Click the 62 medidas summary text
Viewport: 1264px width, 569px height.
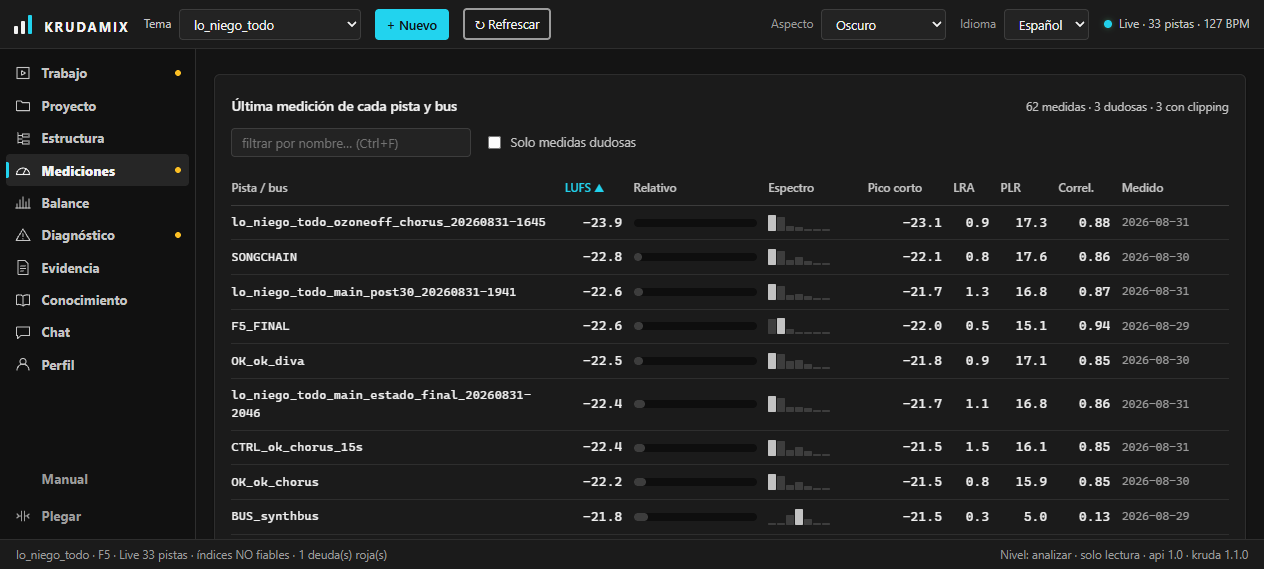point(1057,107)
